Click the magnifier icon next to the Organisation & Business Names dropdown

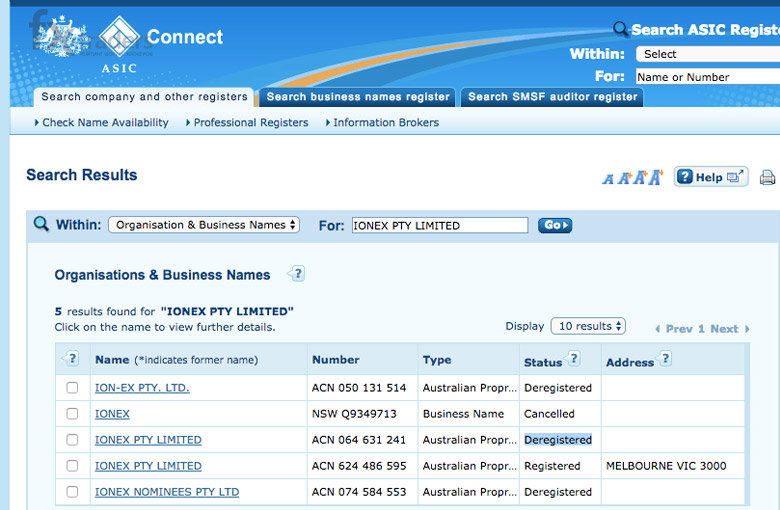click(x=41, y=224)
